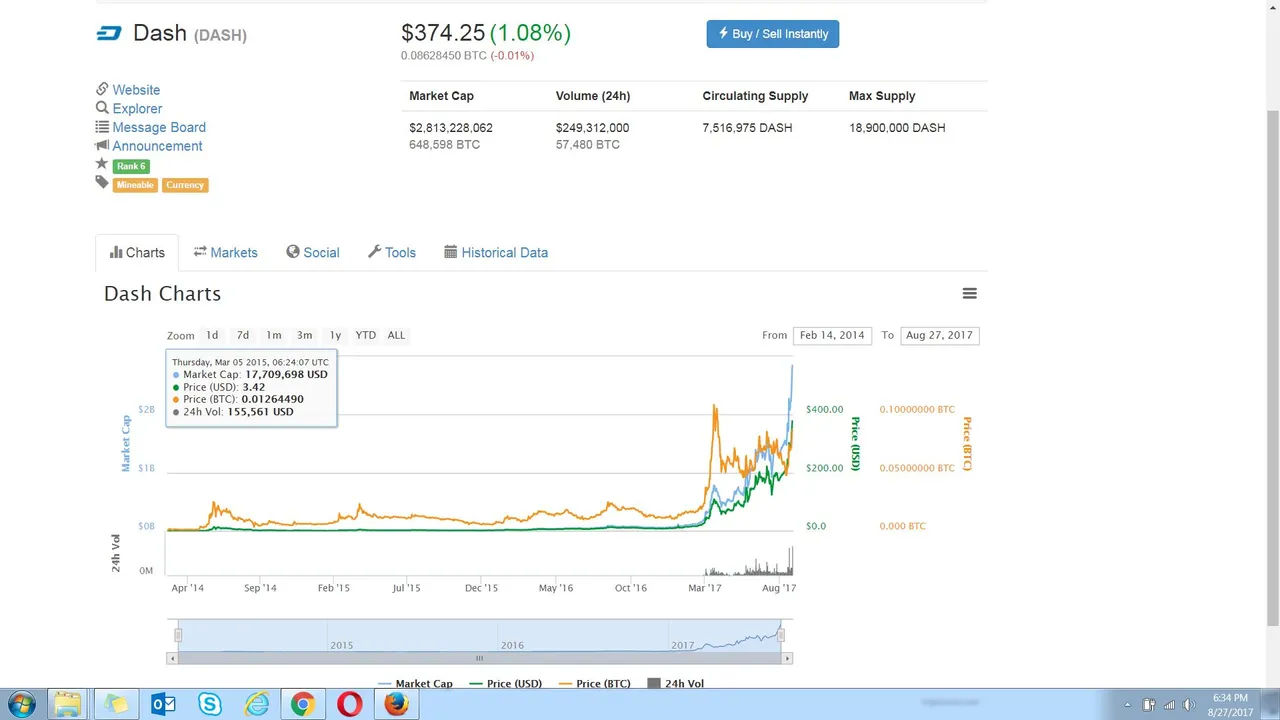Set chart zoom to 3m

tap(305, 335)
